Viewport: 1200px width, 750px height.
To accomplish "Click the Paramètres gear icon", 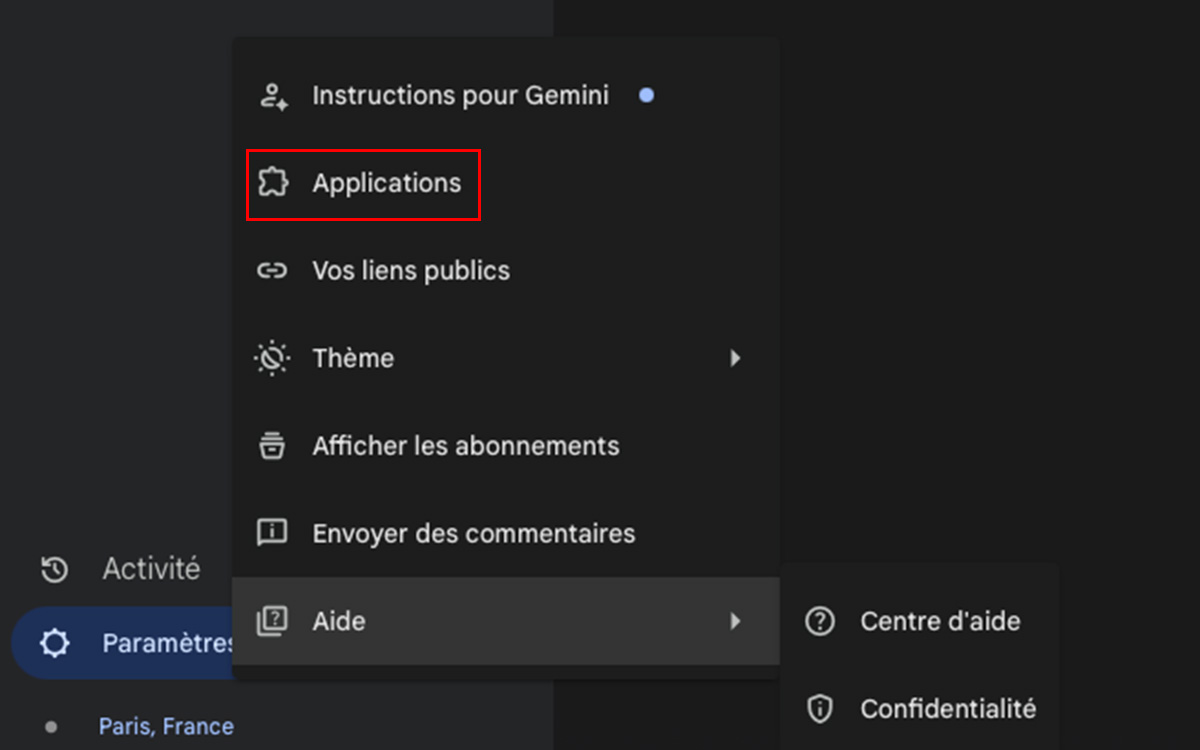I will [57, 643].
